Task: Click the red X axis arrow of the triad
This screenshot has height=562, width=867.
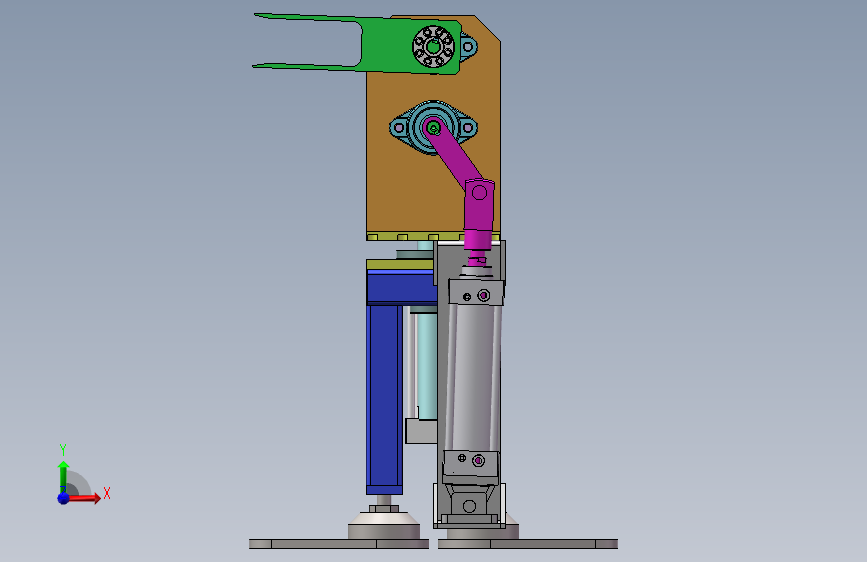Action: pos(84,498)
